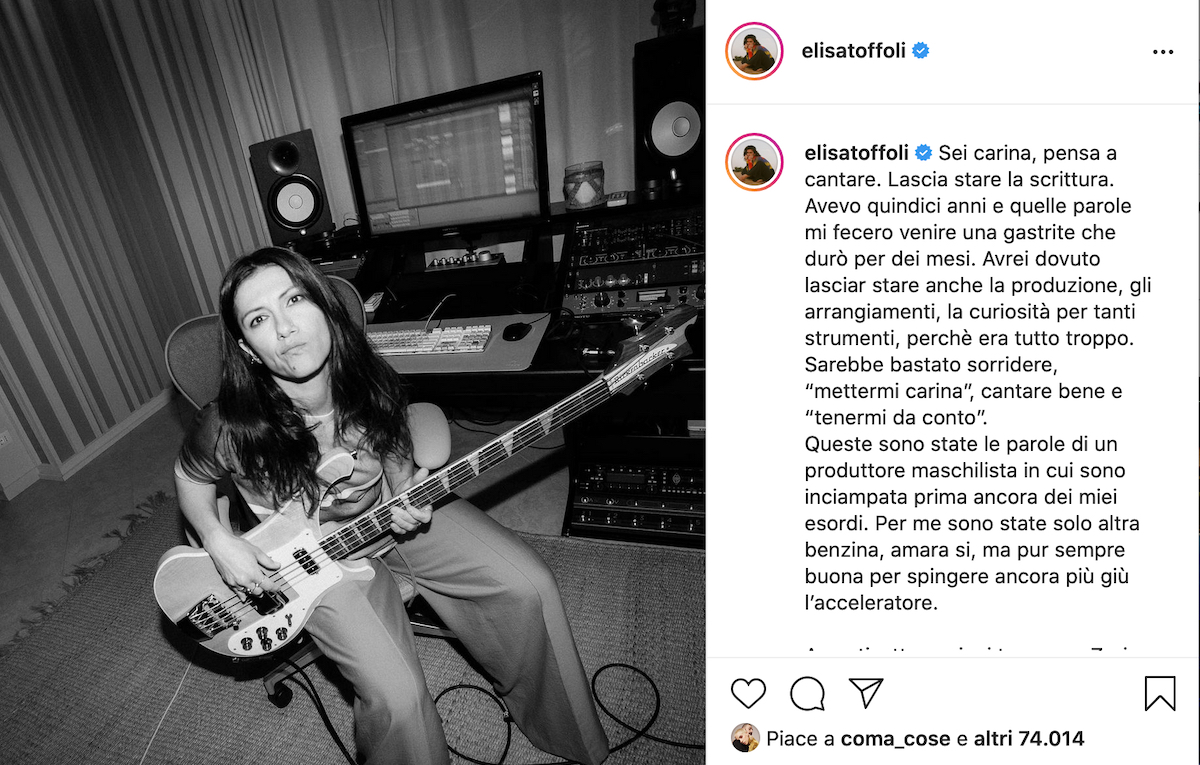
Task: Click the small liker avatar beside Piace a
Action: point(745,739)
